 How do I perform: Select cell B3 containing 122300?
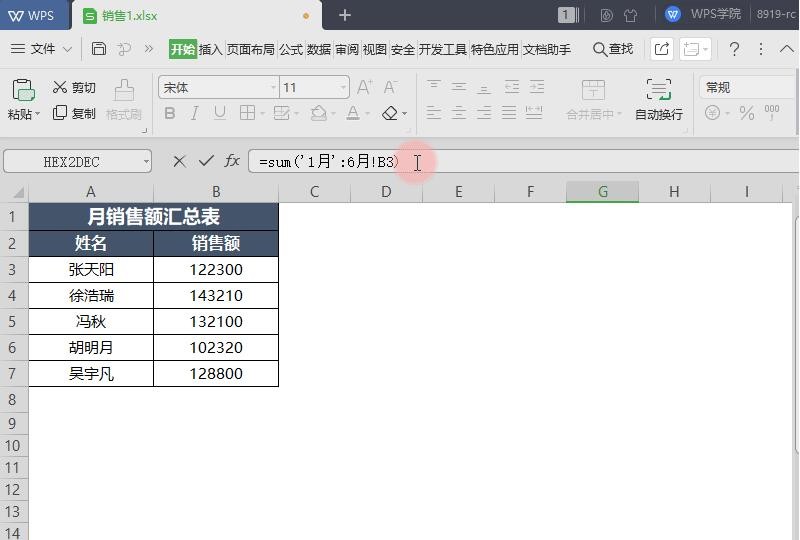tap(215, 269)
